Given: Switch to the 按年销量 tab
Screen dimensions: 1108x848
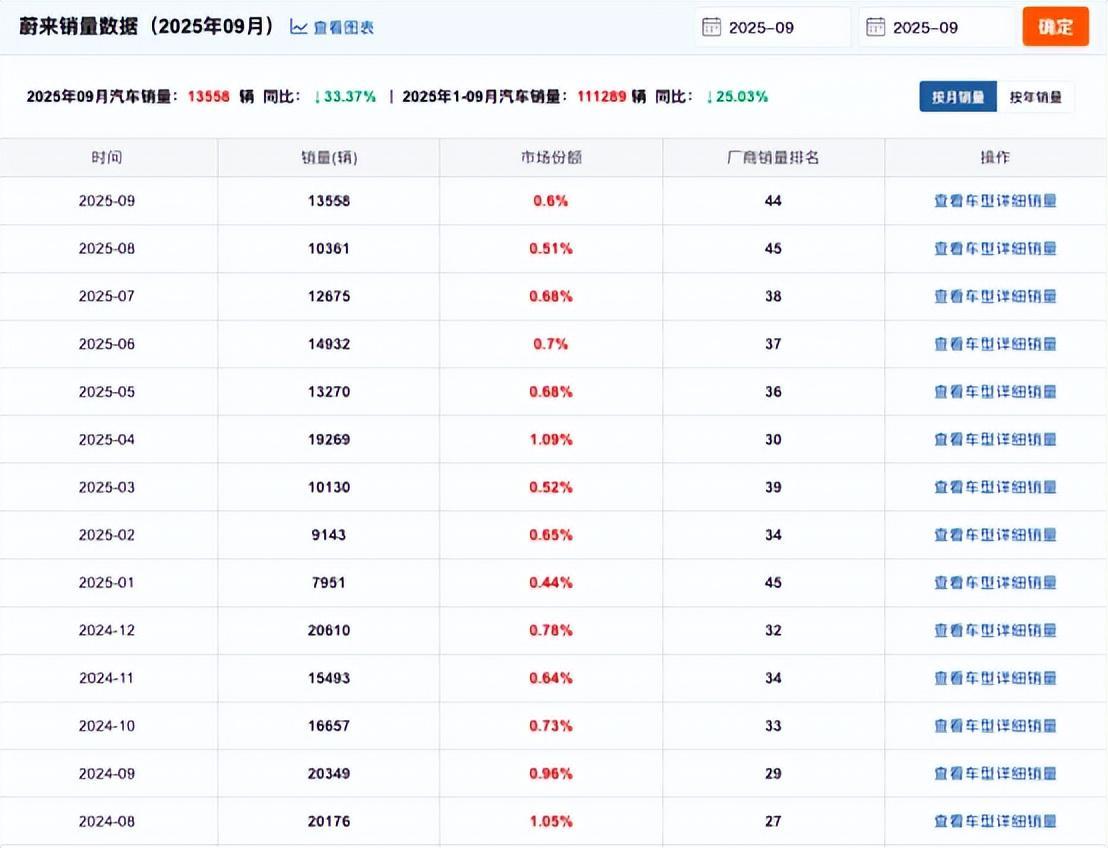Looking at the screenshot, I should click(x=1036, y=97).
